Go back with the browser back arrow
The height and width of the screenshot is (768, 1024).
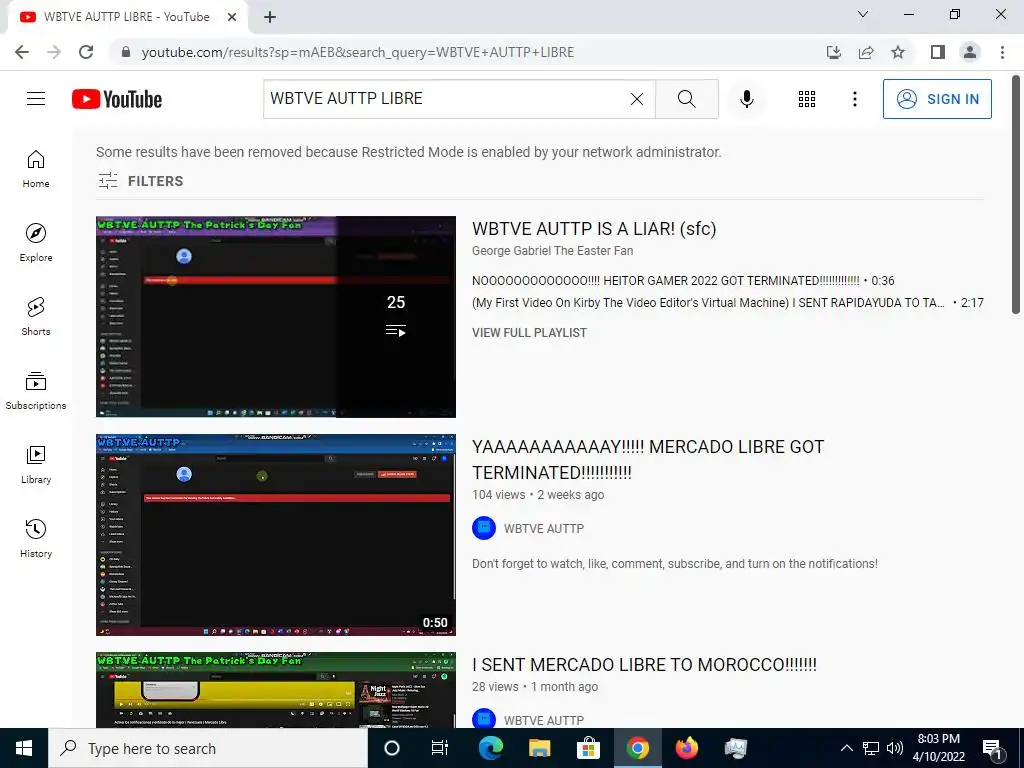22,52
